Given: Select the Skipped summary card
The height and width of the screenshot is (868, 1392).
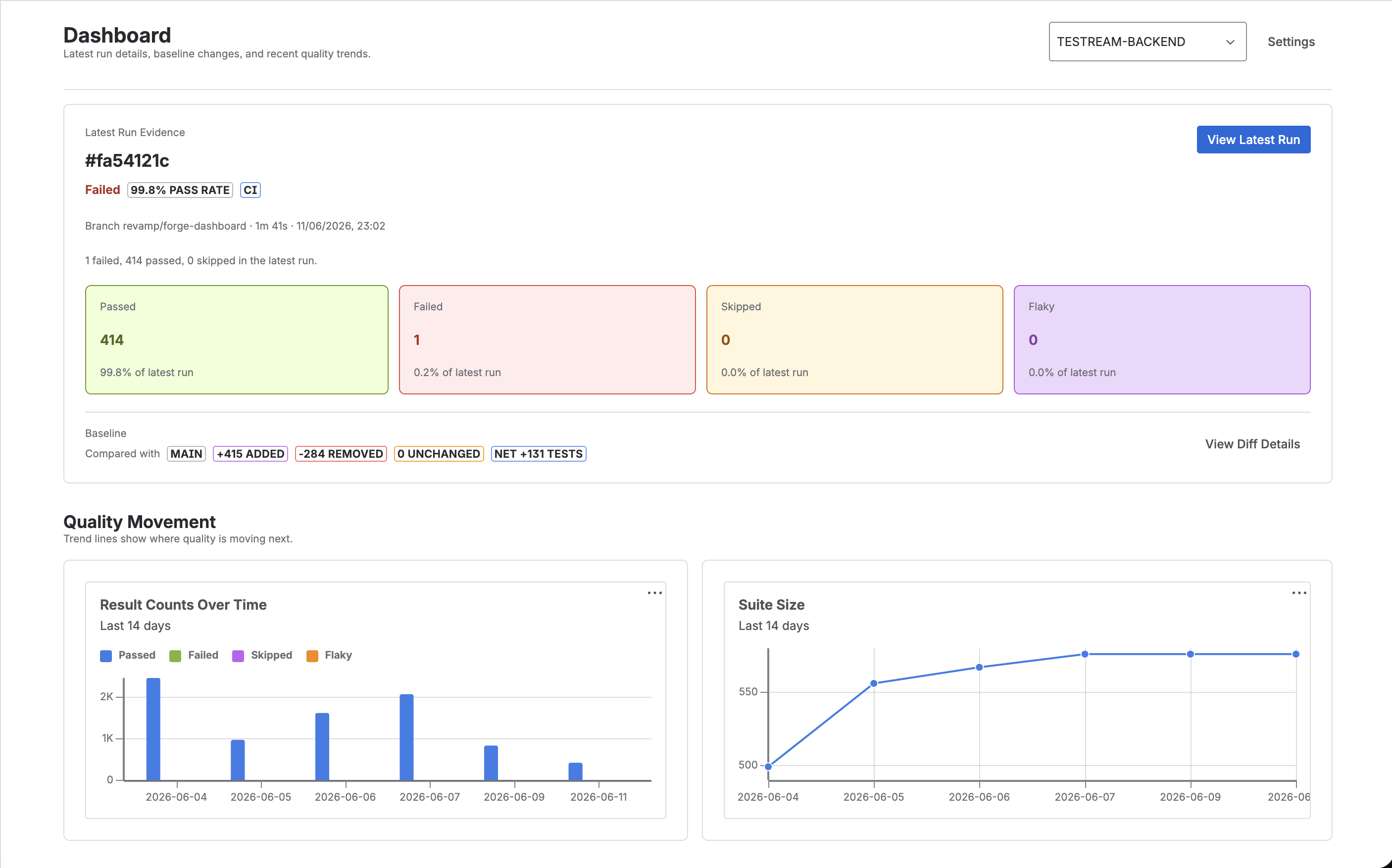Looking at the screenshot, I should point(854,339).
